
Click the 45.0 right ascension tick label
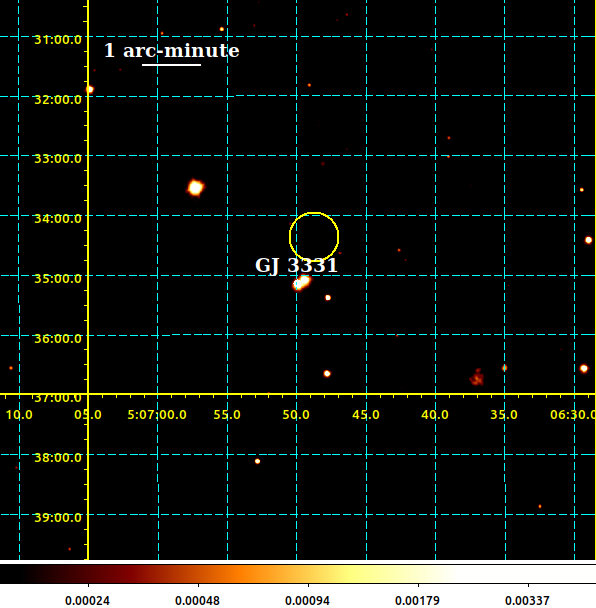click(x=366, y=415)
